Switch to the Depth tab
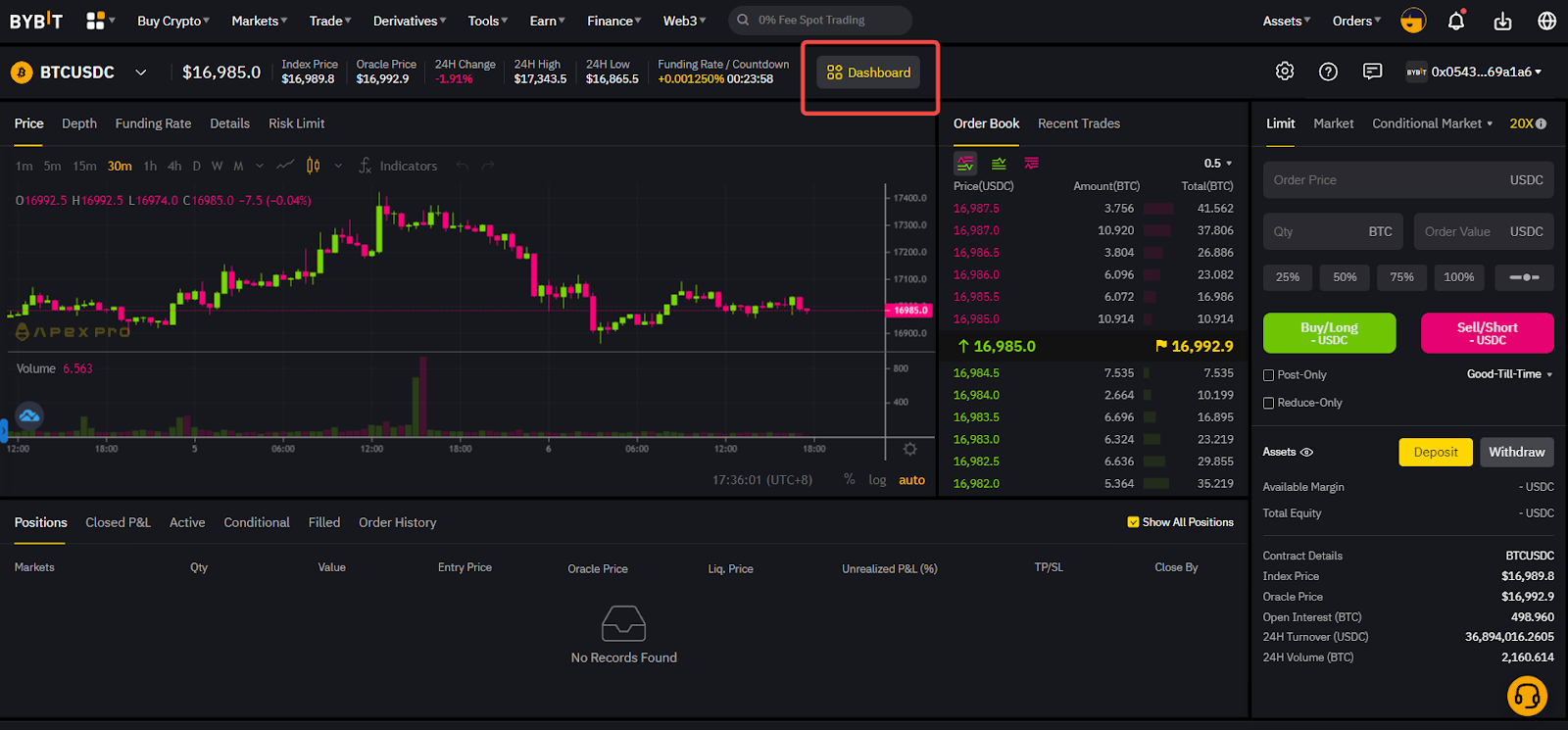 pos(79,123)
